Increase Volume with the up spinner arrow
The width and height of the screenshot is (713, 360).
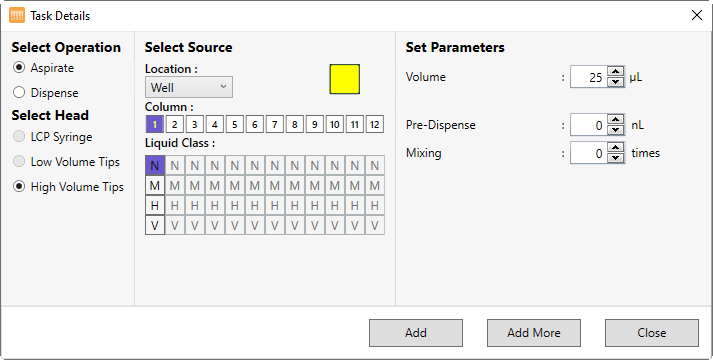coord(616,72)
